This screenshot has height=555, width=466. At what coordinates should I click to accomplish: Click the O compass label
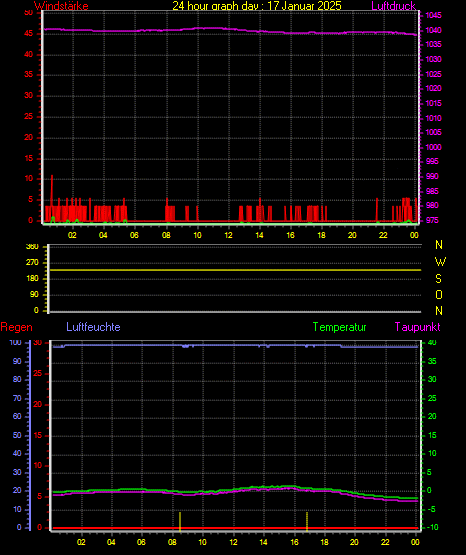(x=439, y=294)
